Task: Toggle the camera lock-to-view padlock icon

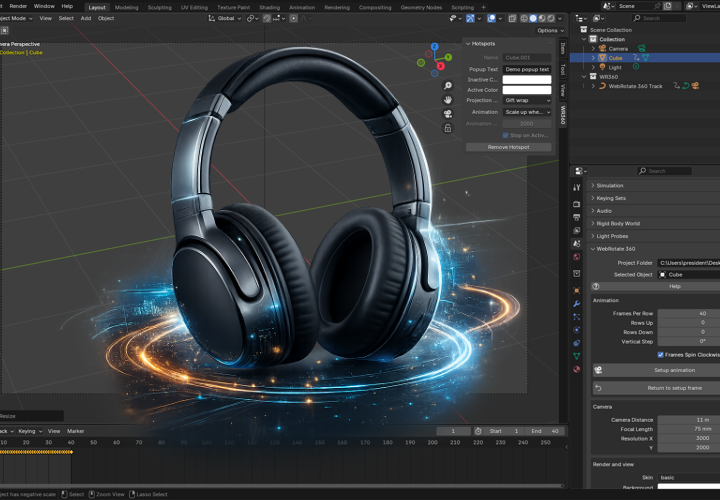Action: (448, 128)
